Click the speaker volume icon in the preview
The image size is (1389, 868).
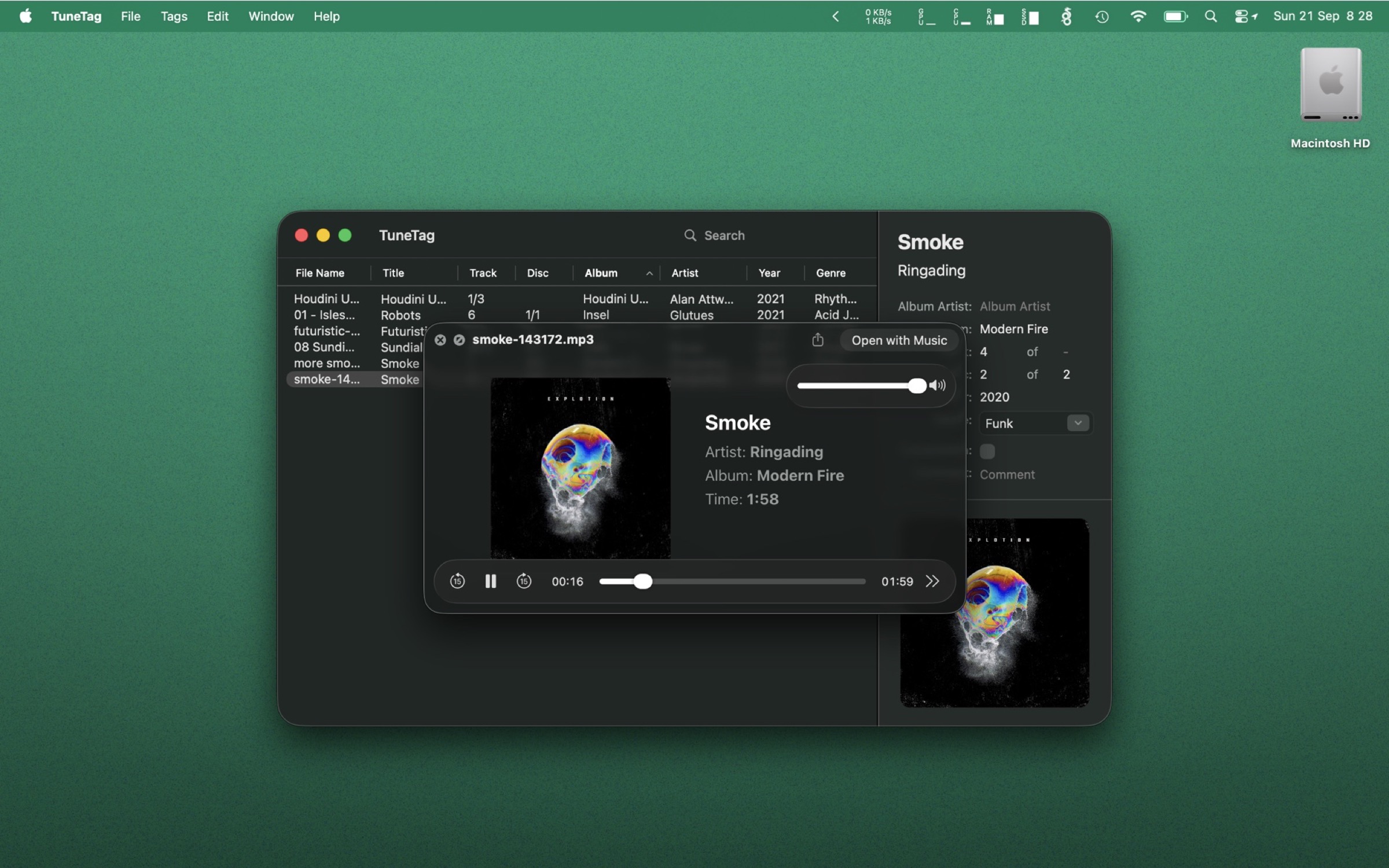point(938,385)
